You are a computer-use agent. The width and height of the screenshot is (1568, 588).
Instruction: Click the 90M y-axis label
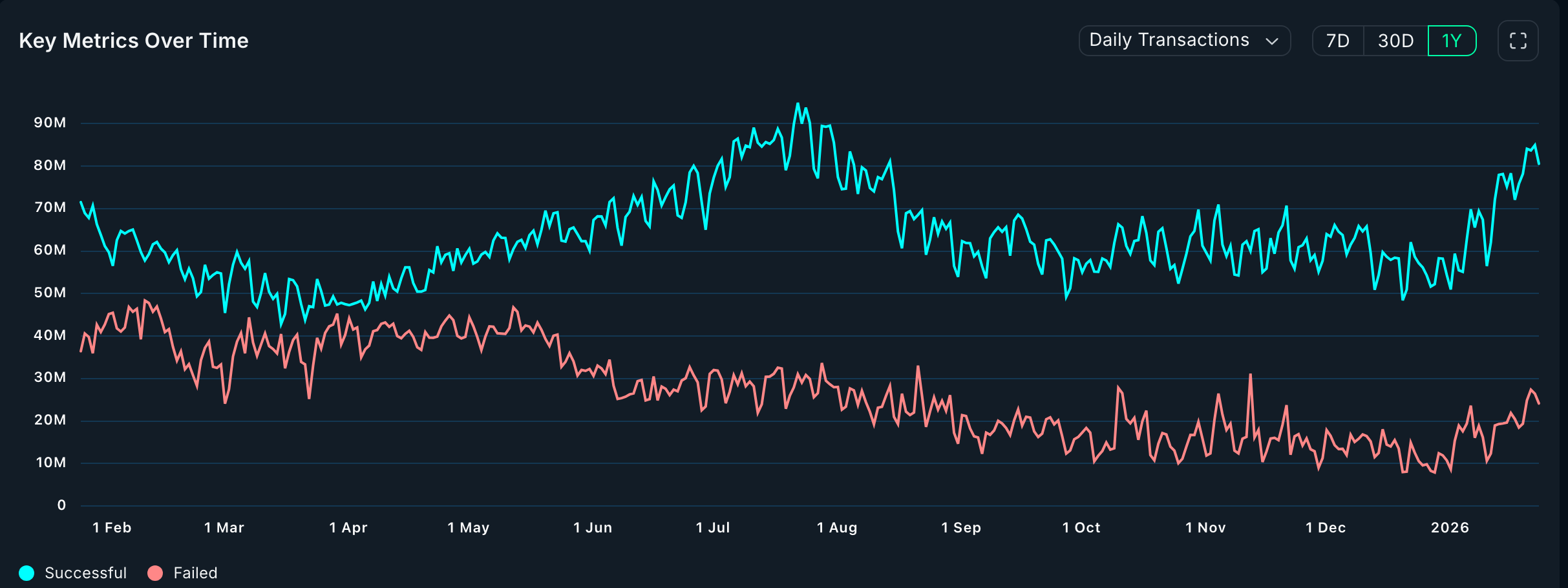click(50, 123)
